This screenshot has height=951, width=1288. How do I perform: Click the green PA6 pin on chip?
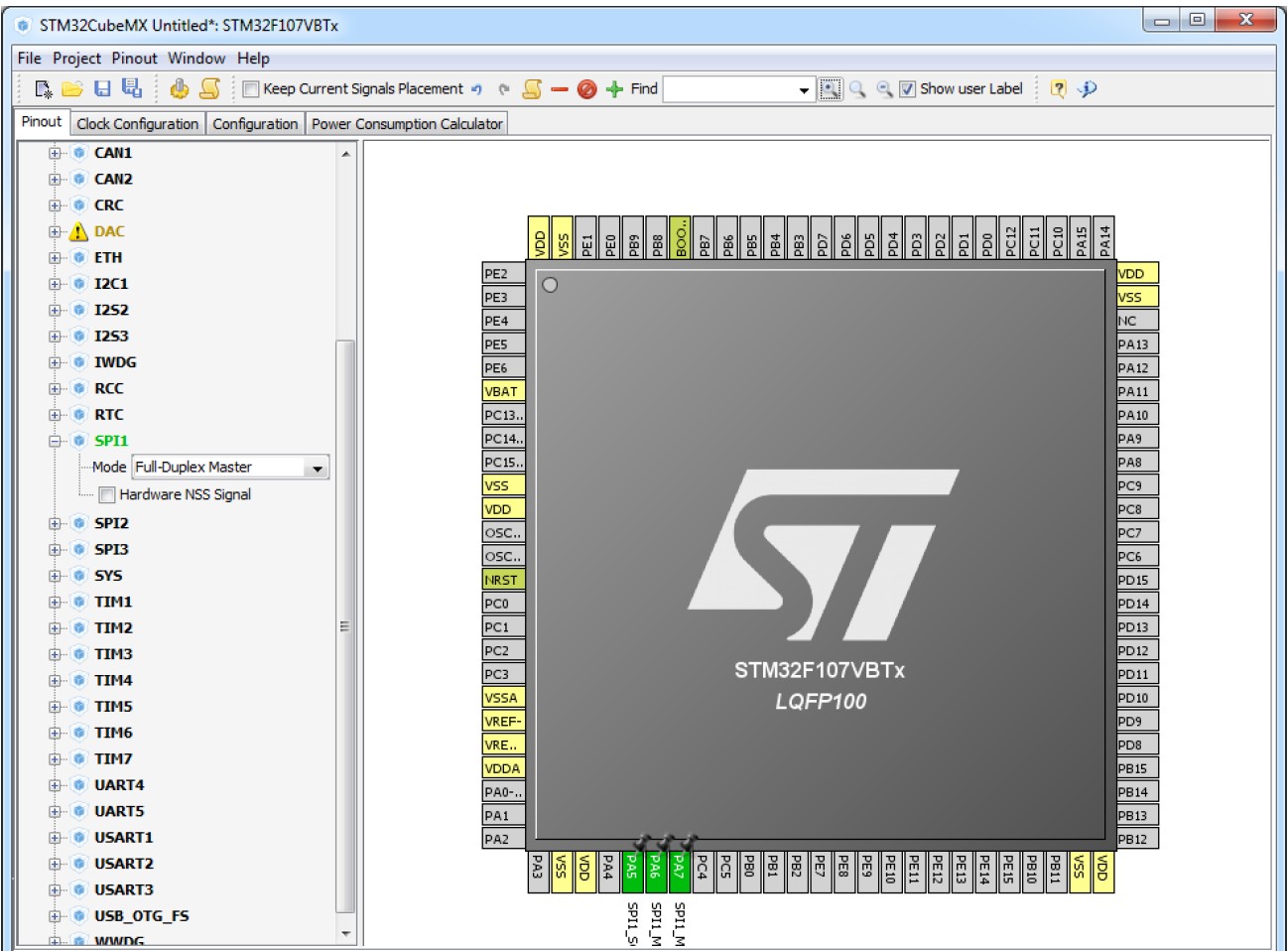[655, 871]
